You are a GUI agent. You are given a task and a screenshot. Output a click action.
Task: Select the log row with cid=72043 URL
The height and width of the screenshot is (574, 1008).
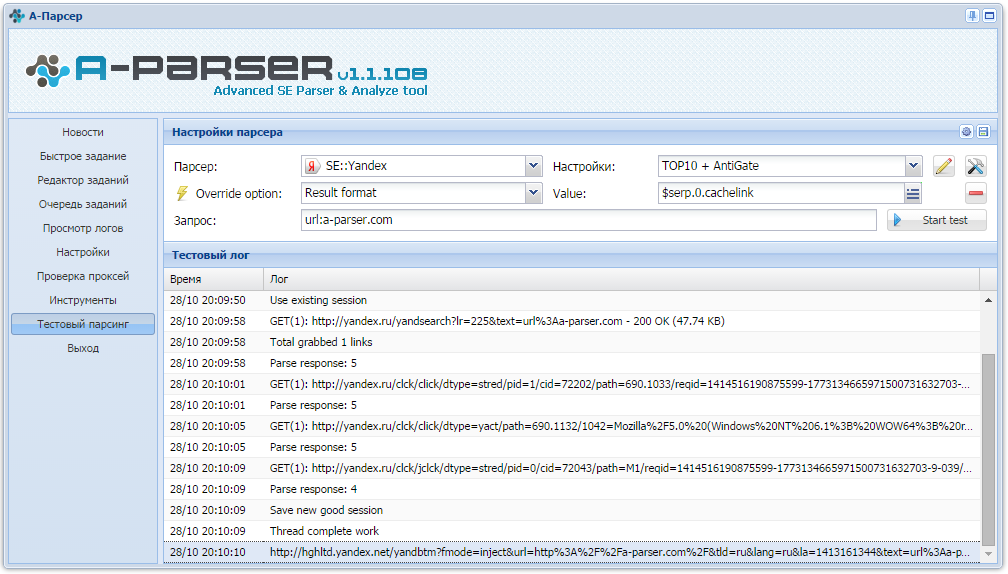point(572,468)
